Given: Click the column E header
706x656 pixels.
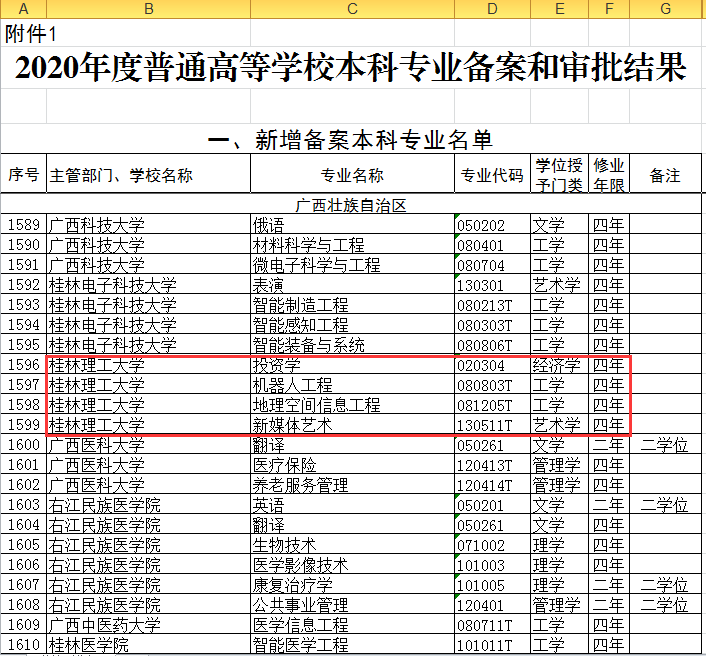Looking at the screenshot, I should [559, 9].
